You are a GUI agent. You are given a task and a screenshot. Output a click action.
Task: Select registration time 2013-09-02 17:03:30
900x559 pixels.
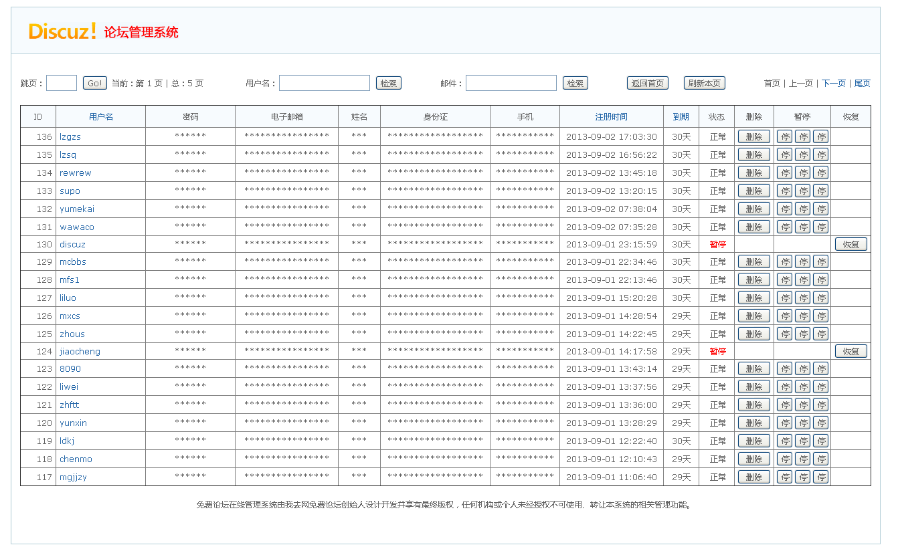click(x=611, y=137)
